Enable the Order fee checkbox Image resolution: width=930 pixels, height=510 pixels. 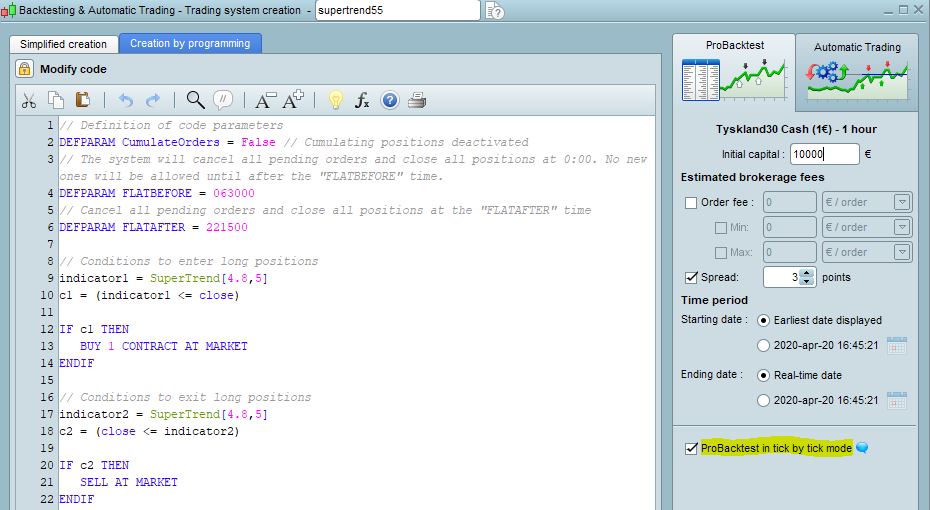690,203
